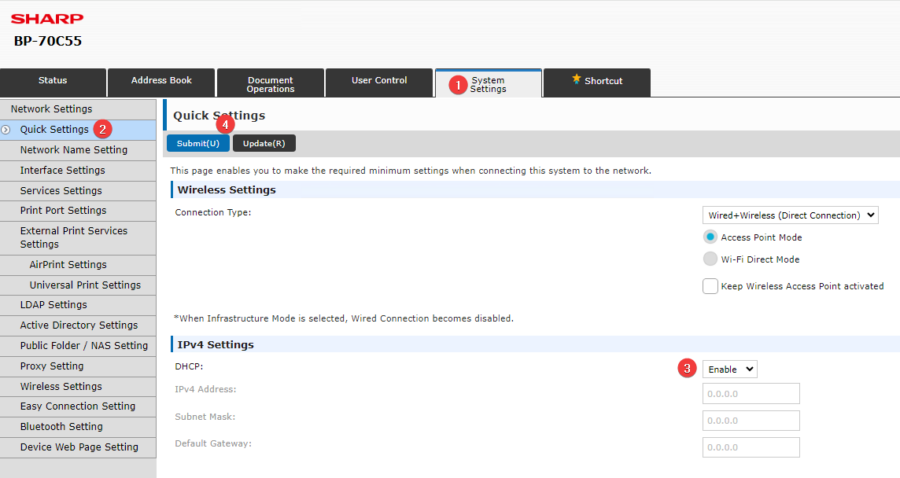Select Bluetooth Setting in the sidebar
This screenshot has height=478, width=900.
coord(61,427)
